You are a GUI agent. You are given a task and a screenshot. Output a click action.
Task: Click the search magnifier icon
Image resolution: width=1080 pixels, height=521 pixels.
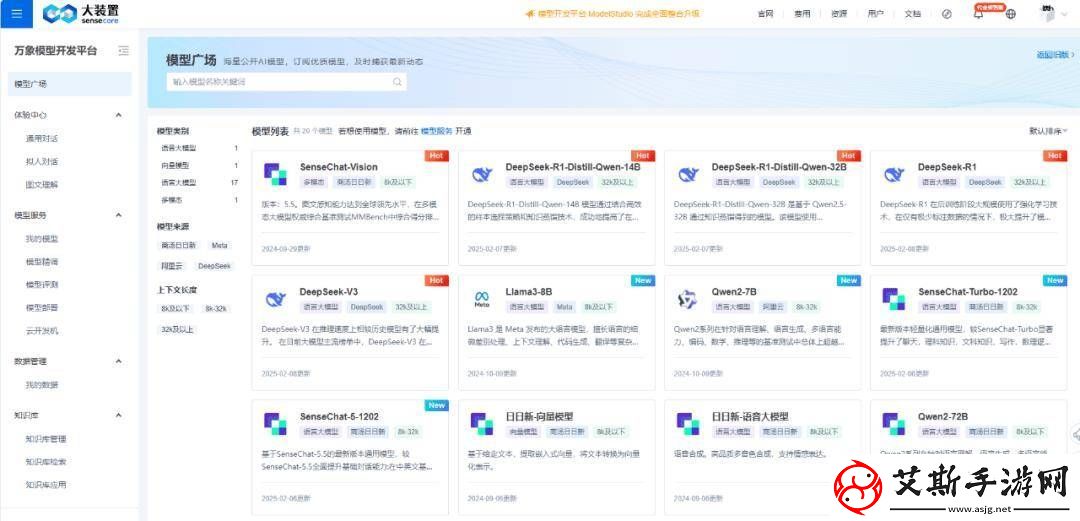397,82
